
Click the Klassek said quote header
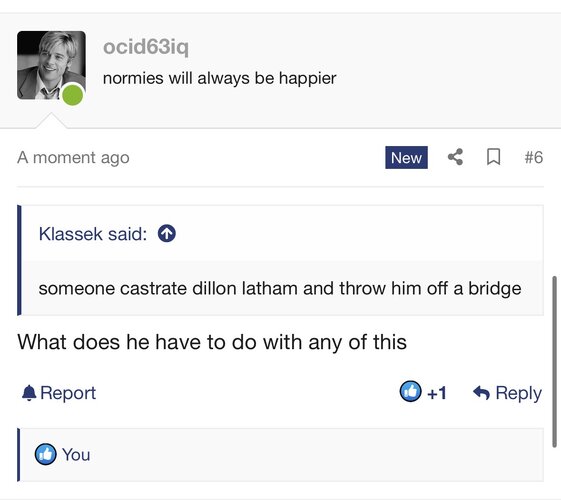[x=93, y=234]
